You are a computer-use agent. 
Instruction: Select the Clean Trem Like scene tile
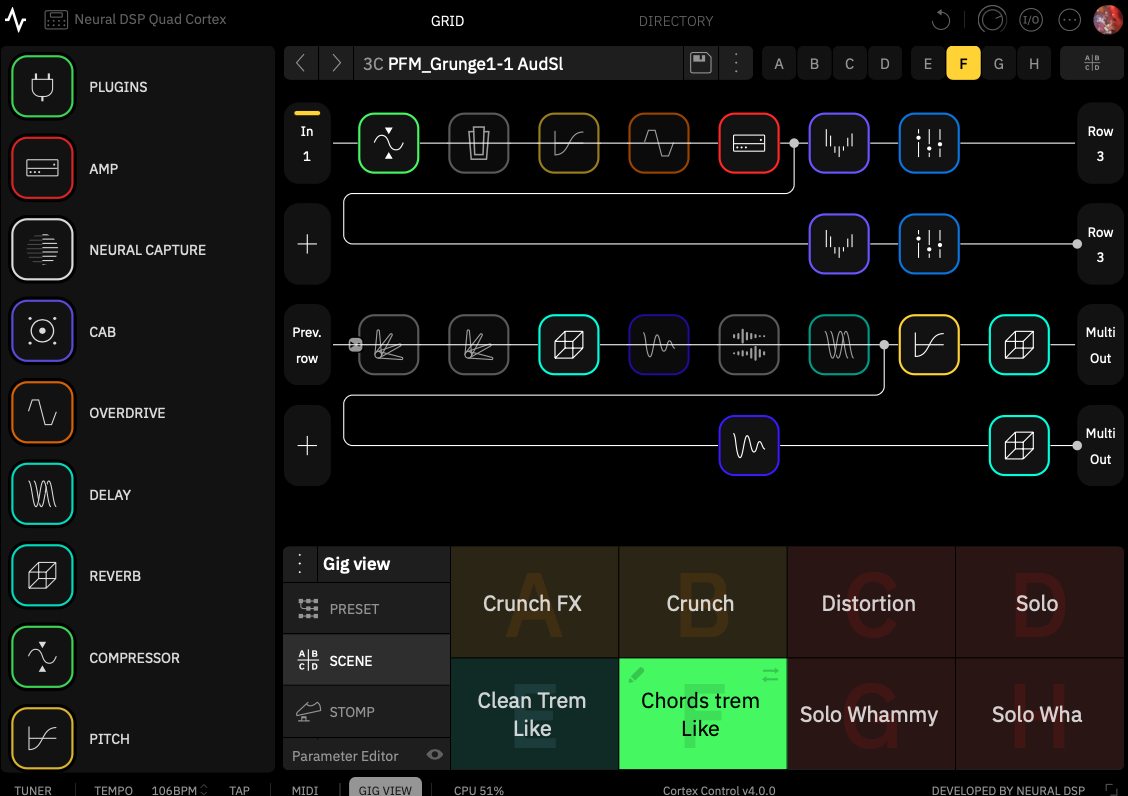[535, 714]
